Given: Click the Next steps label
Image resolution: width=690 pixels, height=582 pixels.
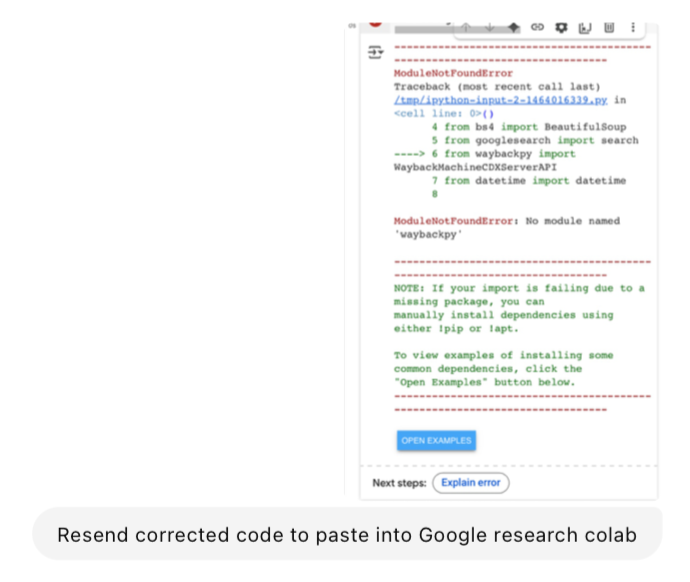Looking at the screenshot, I should point(399,483).
